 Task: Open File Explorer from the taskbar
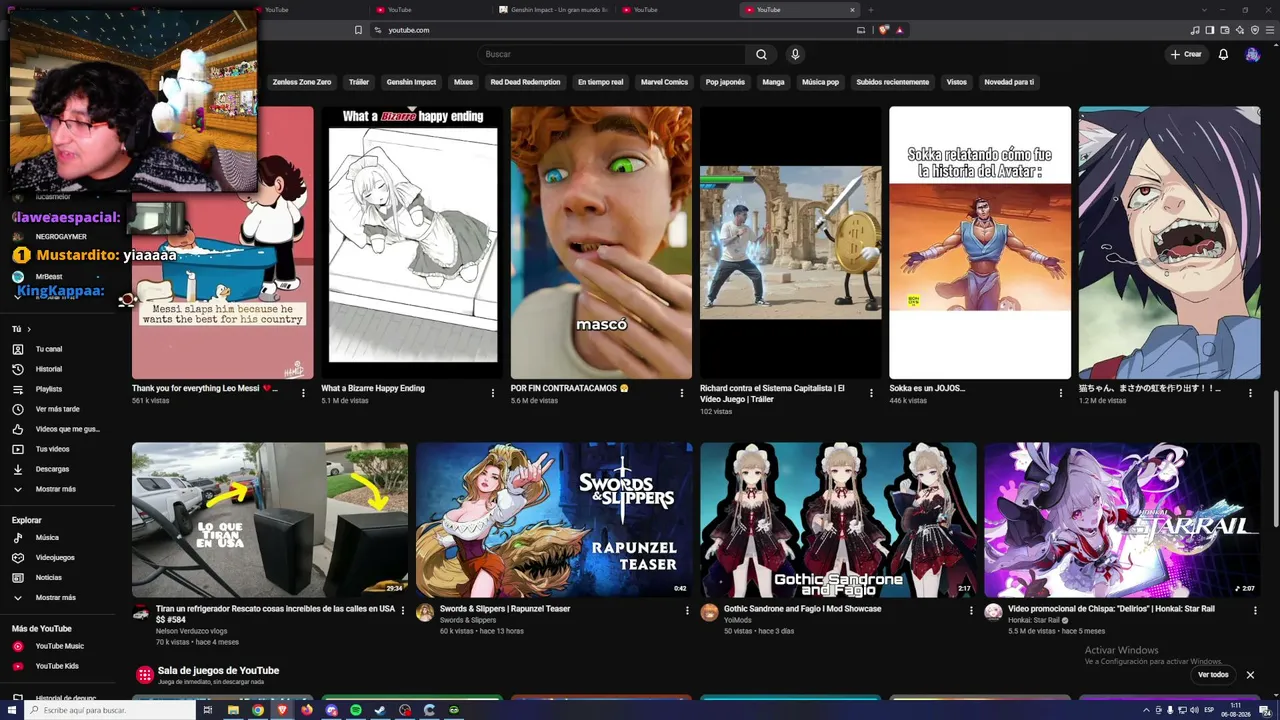pyautogui.click(x=233, y=710)
